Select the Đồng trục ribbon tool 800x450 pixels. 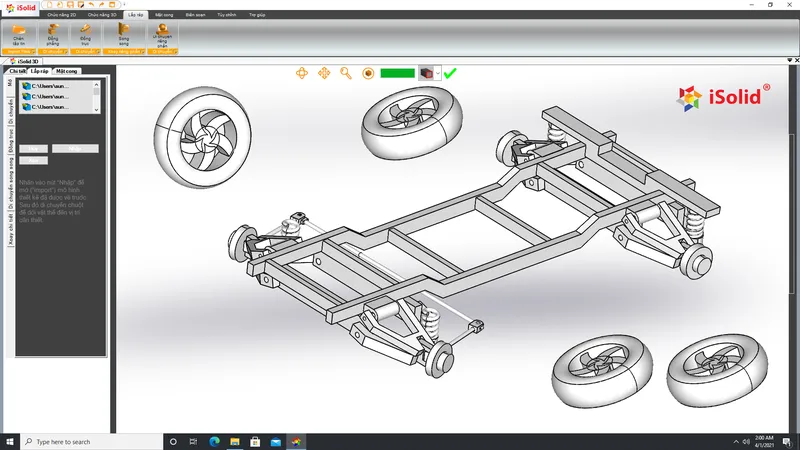click(x=85, y=35)
